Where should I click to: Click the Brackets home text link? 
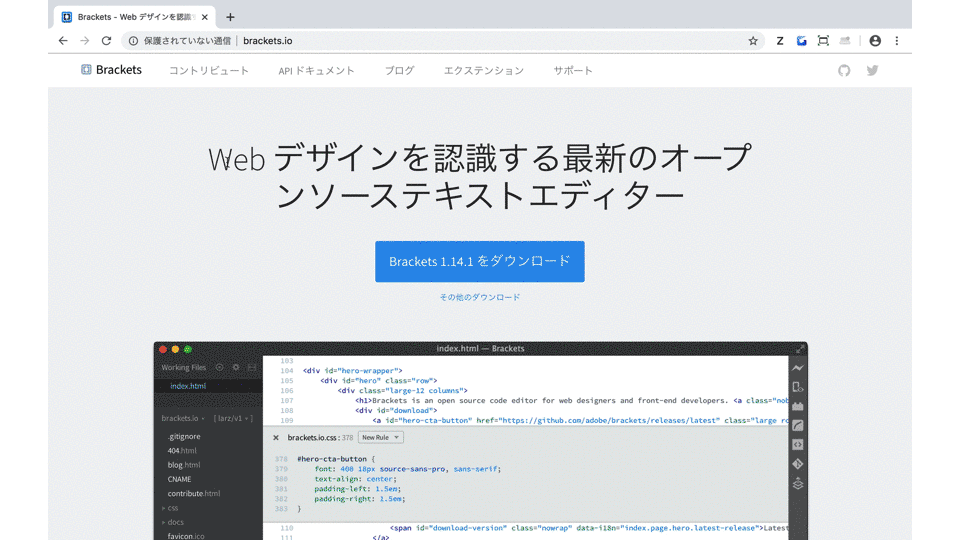click(119, 70)
